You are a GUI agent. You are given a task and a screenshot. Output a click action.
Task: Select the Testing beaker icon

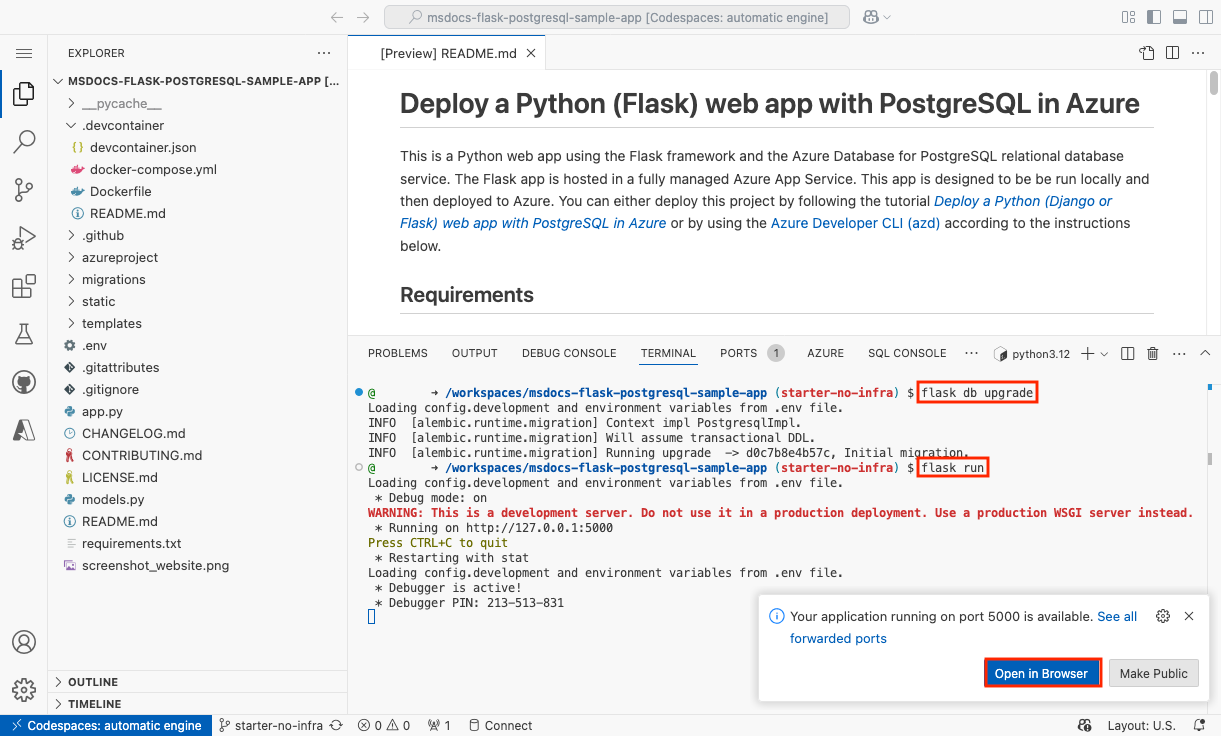point(24,333)
